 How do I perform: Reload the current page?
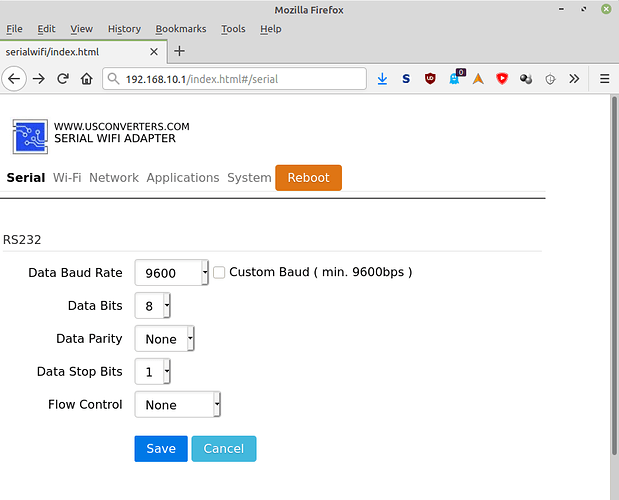pos(63,79)
